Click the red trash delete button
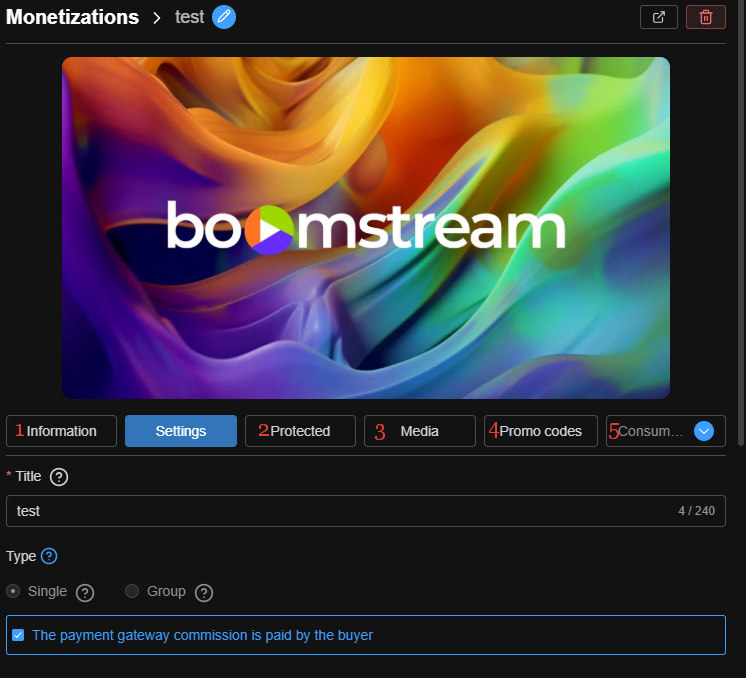746x678 pixels. (706, 17)
